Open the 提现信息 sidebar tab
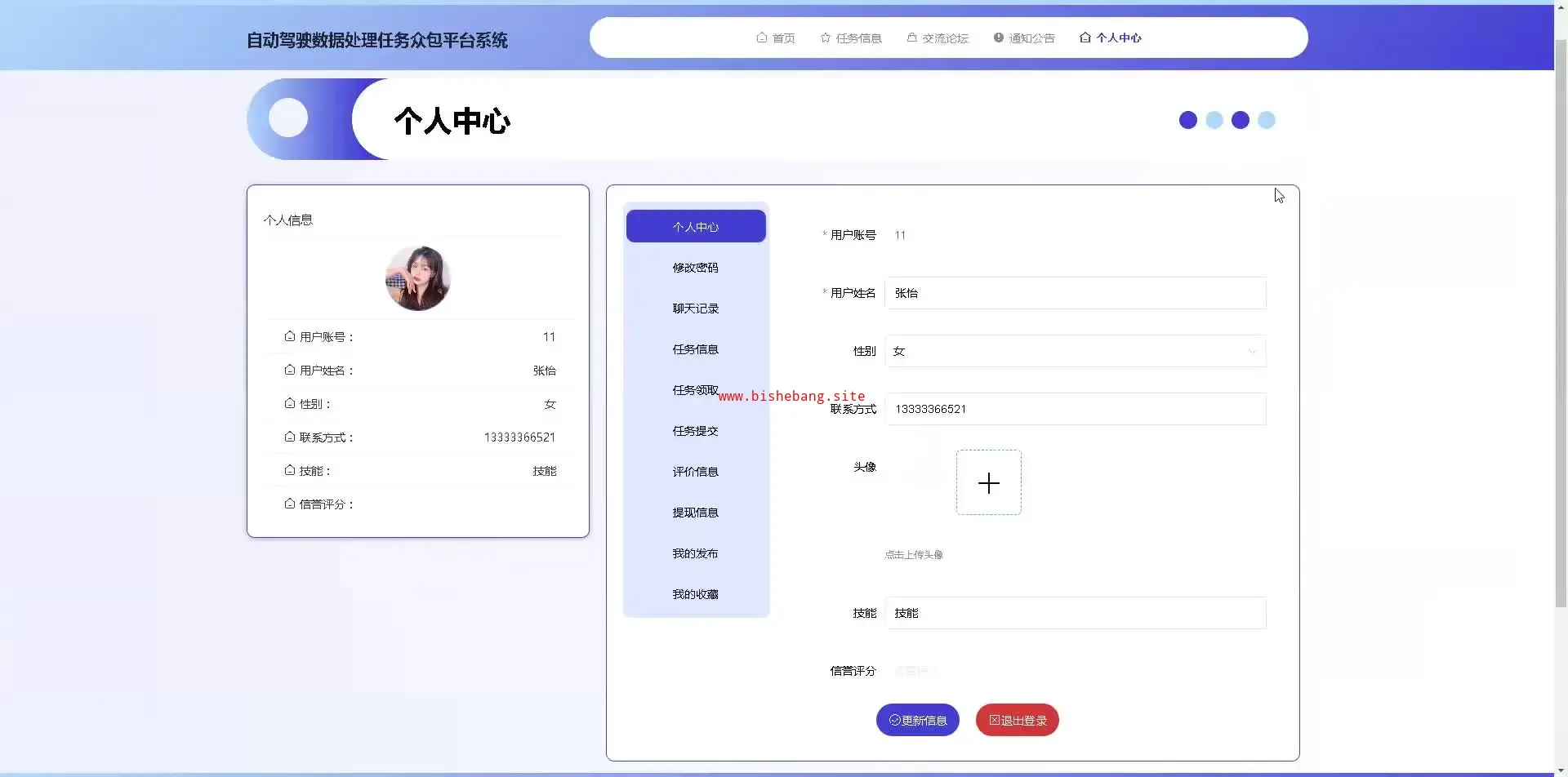This screenshot has height=777, width=1568. [696, 513]
